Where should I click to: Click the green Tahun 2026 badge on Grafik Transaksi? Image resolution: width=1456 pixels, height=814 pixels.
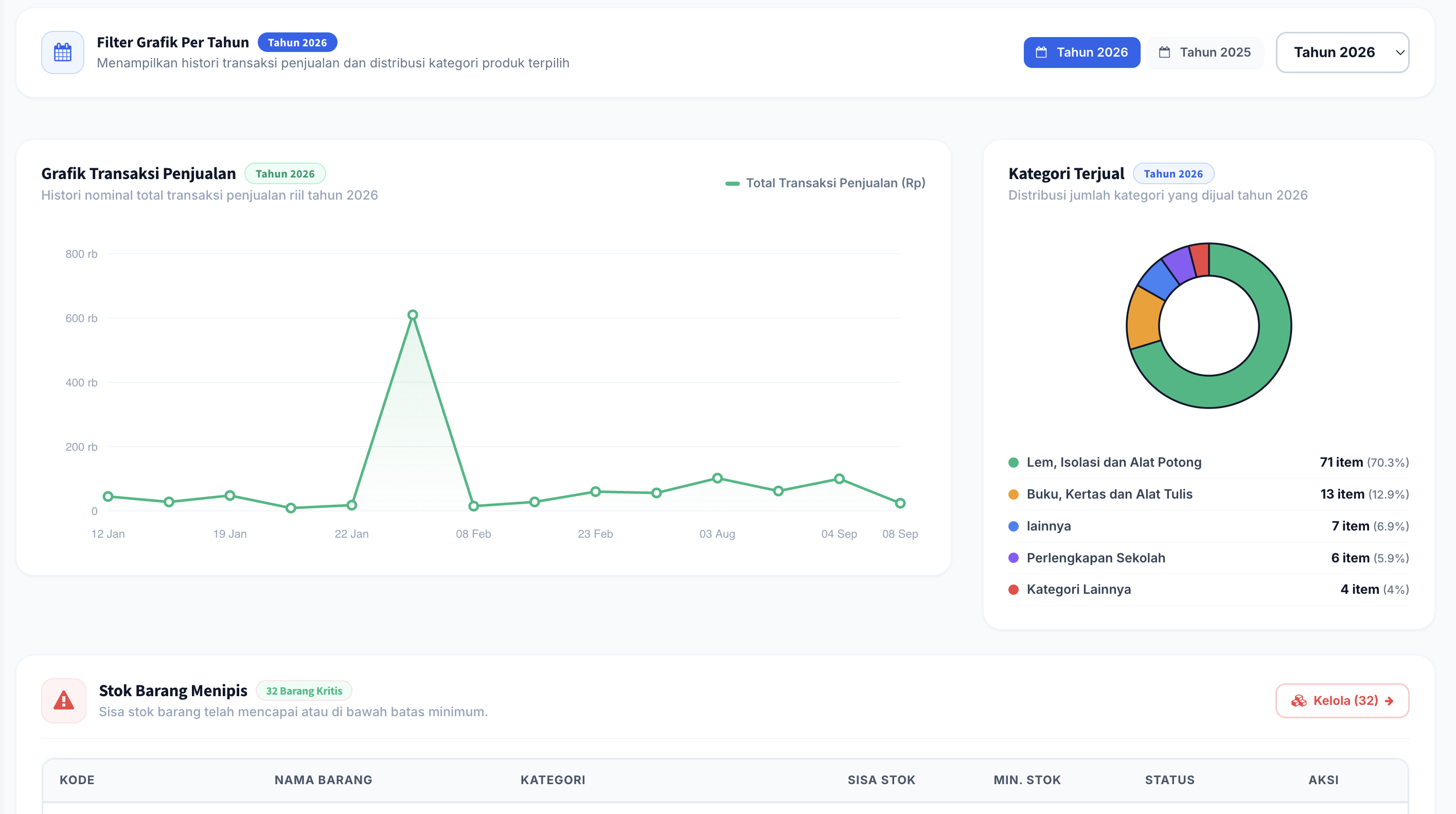coord(285,173)
